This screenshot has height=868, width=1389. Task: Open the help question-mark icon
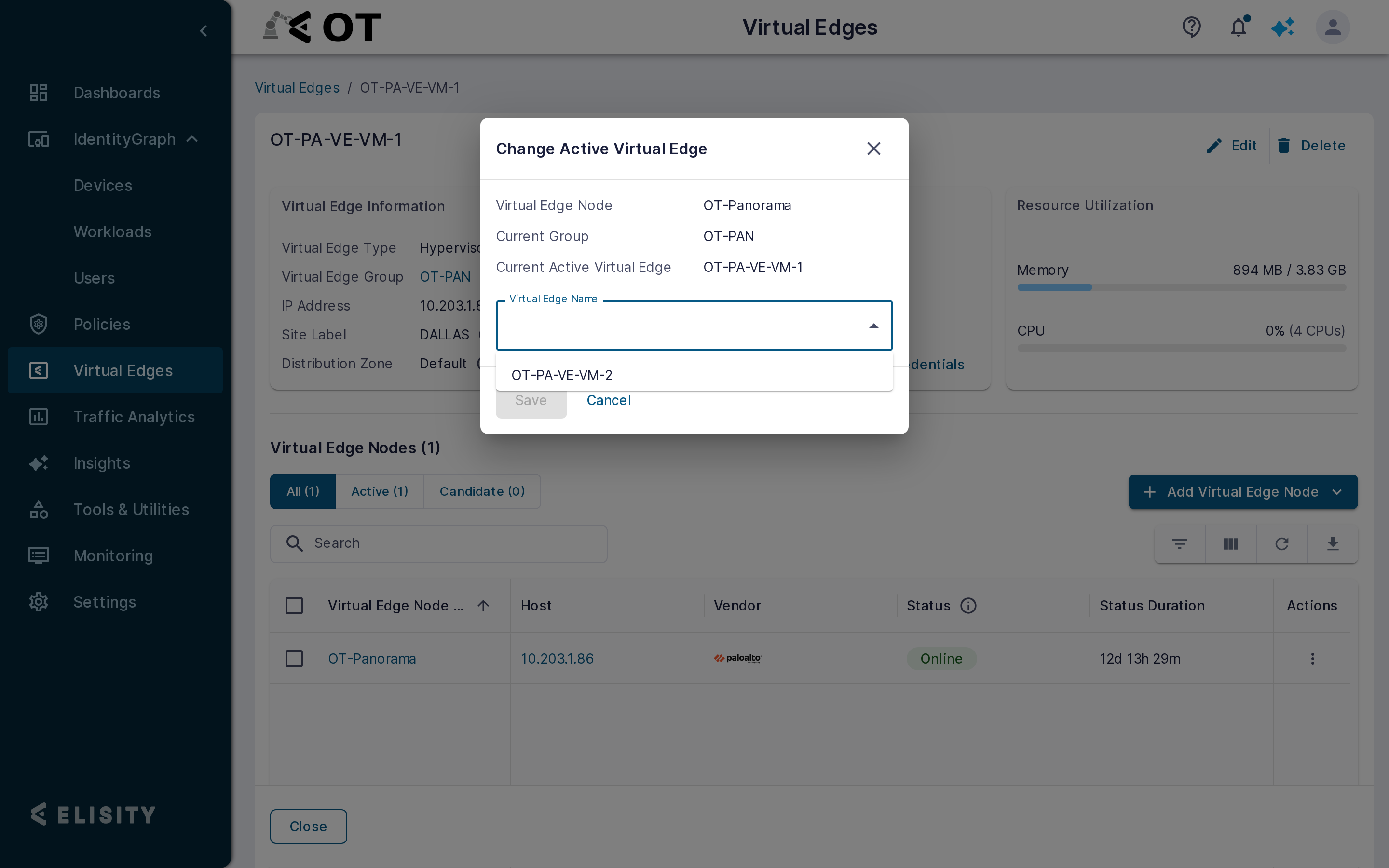(x=1192, y=27)
